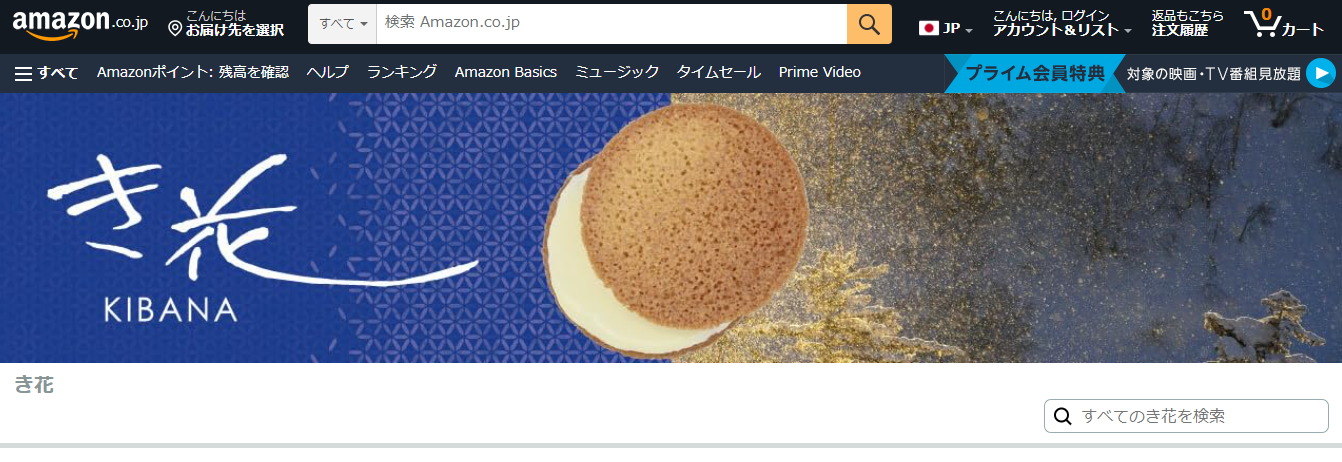Expand the すべて search category dropdown
Viewport: 1342px width, 462px height.
click(343, 24)
